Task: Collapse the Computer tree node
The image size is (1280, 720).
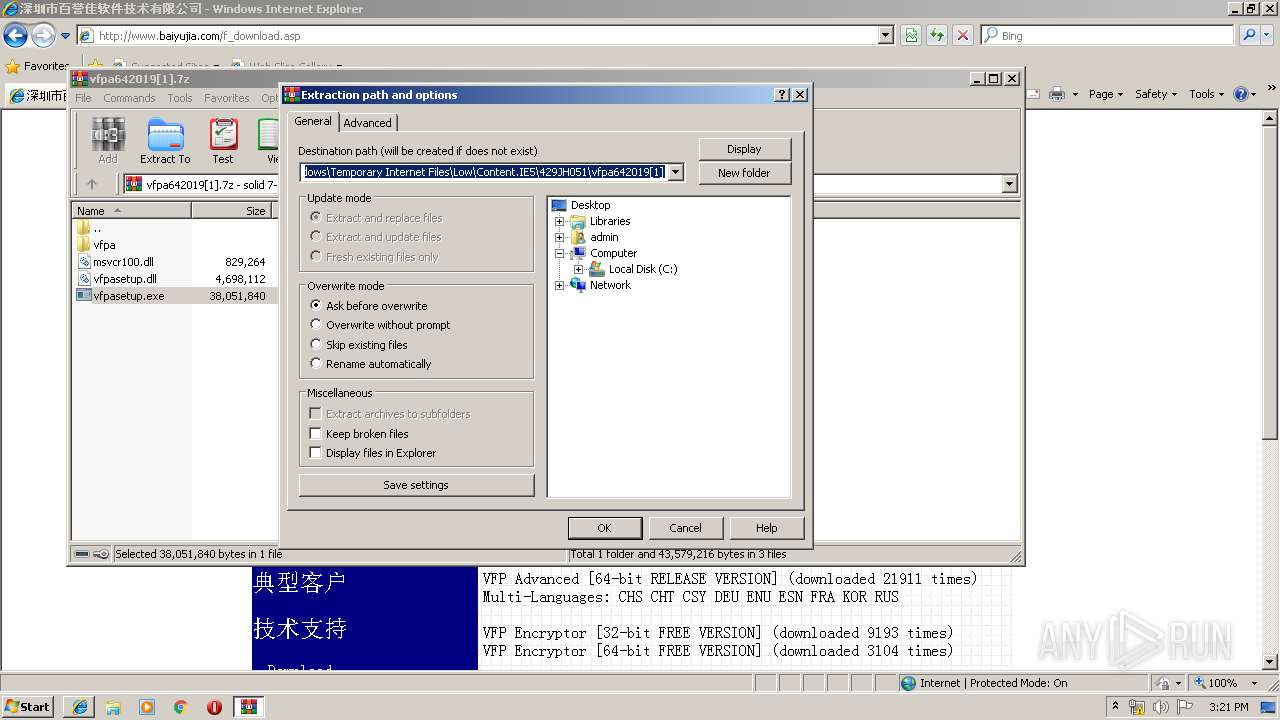Action: (x=560, y=253)
